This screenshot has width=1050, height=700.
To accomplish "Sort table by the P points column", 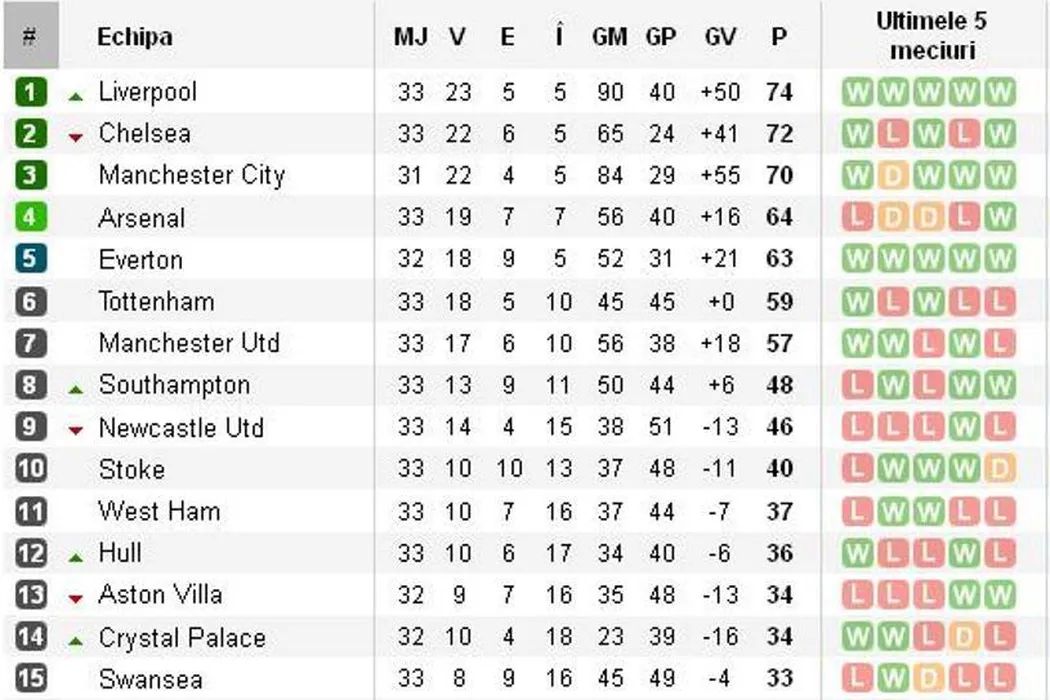I will [x=779, y=37].
